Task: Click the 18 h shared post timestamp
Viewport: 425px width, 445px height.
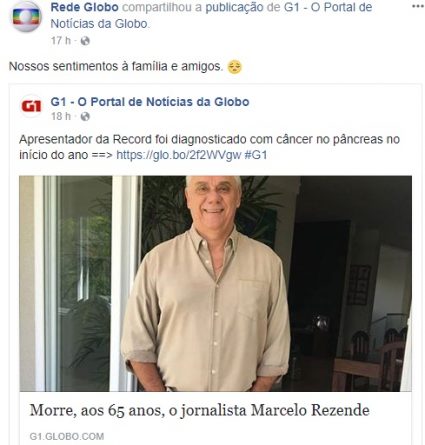Action: (61, 116)
